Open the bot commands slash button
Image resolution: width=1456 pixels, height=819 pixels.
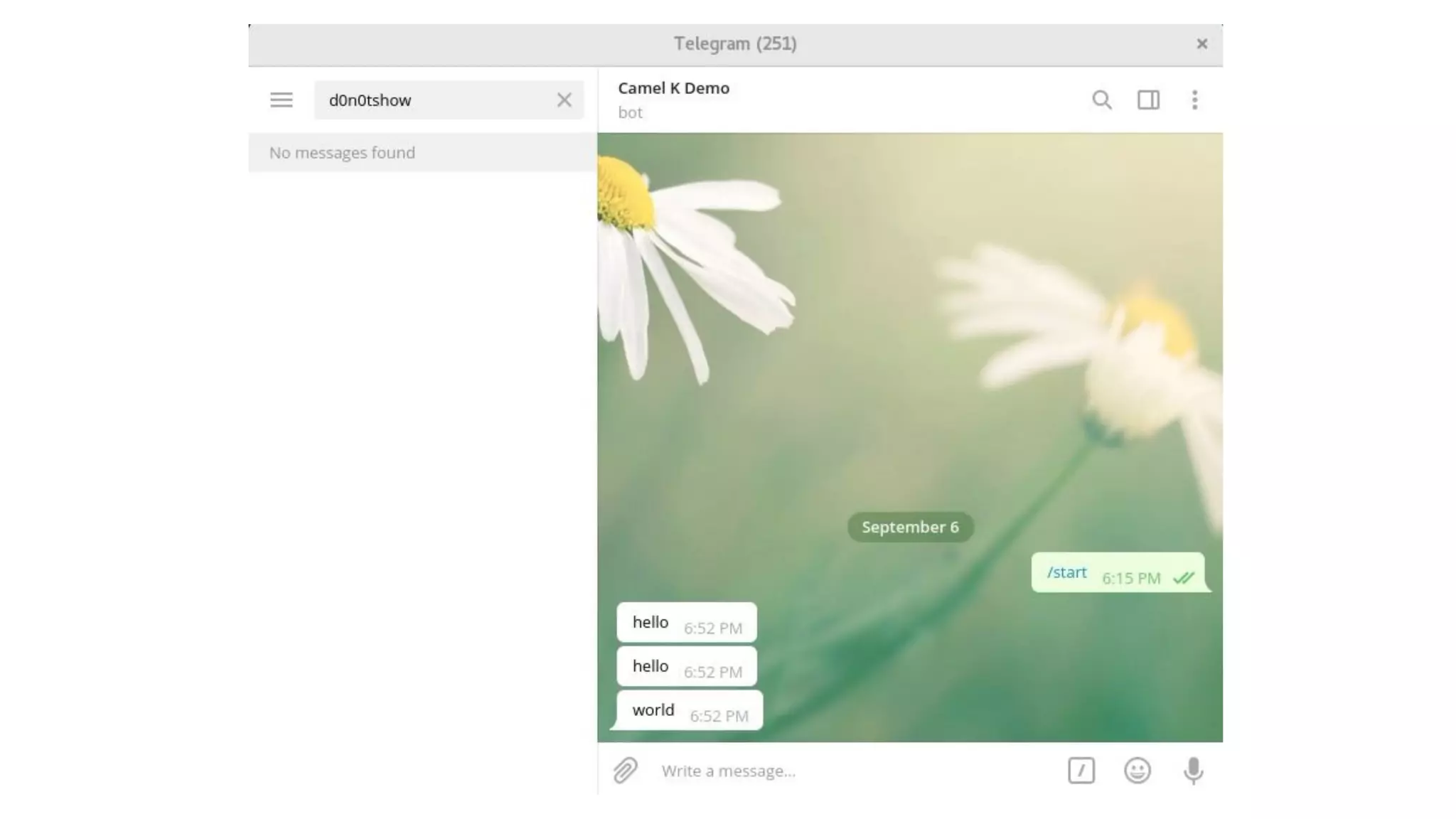tap(1081, 771)
